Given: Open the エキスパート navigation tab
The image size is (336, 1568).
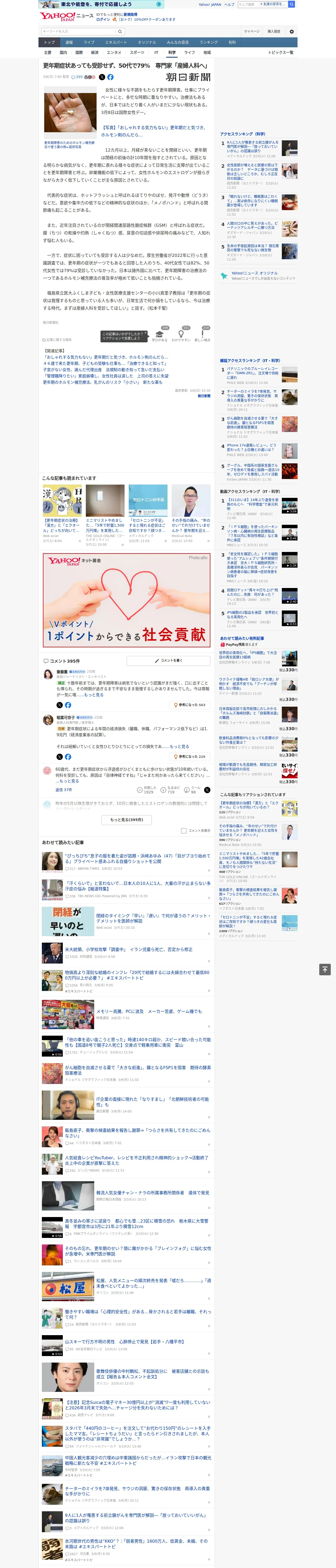Looking at the screenshot, I should (116, 42).
